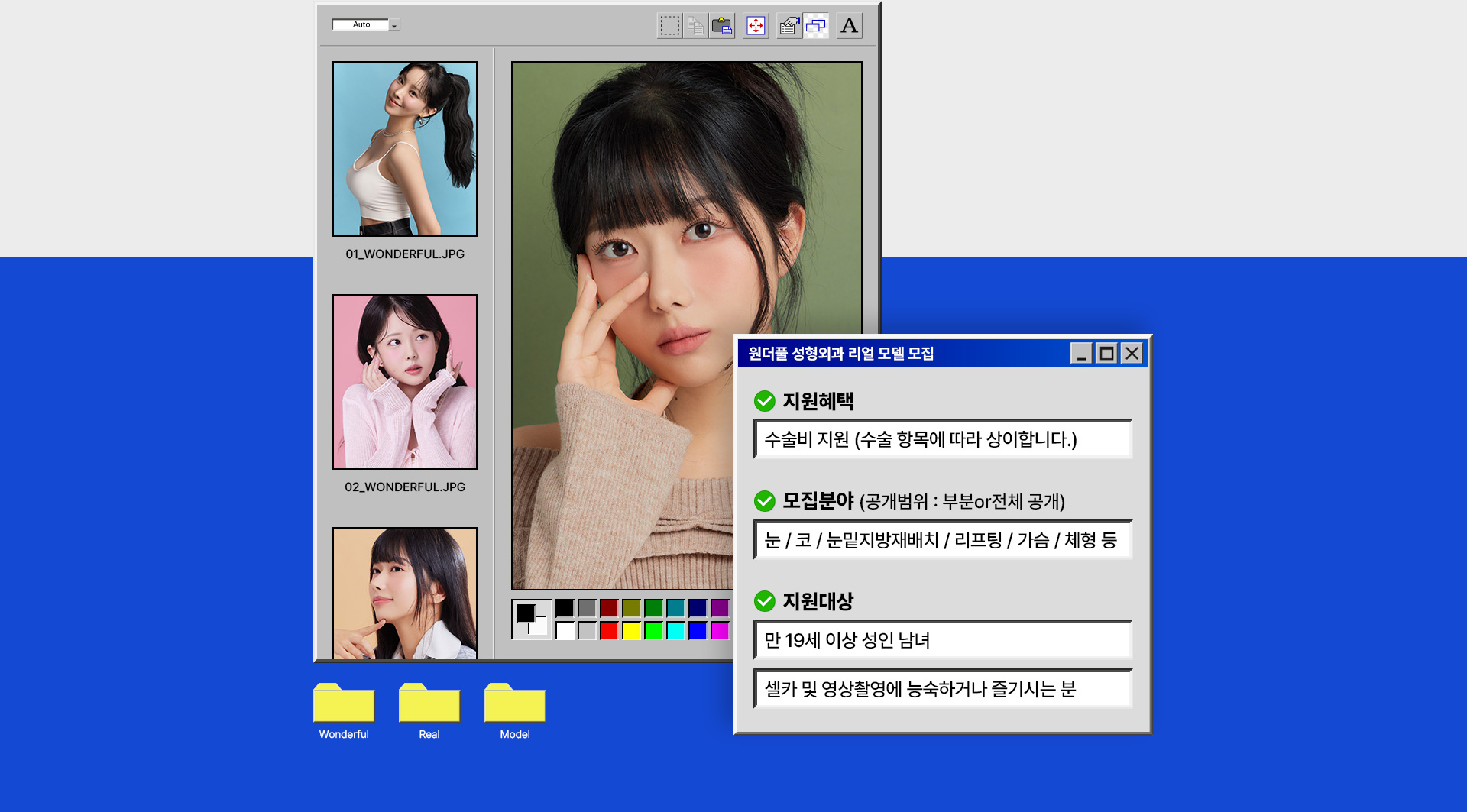
Task: Click the red four-arrow move icon
Action: tap(756, 26)
